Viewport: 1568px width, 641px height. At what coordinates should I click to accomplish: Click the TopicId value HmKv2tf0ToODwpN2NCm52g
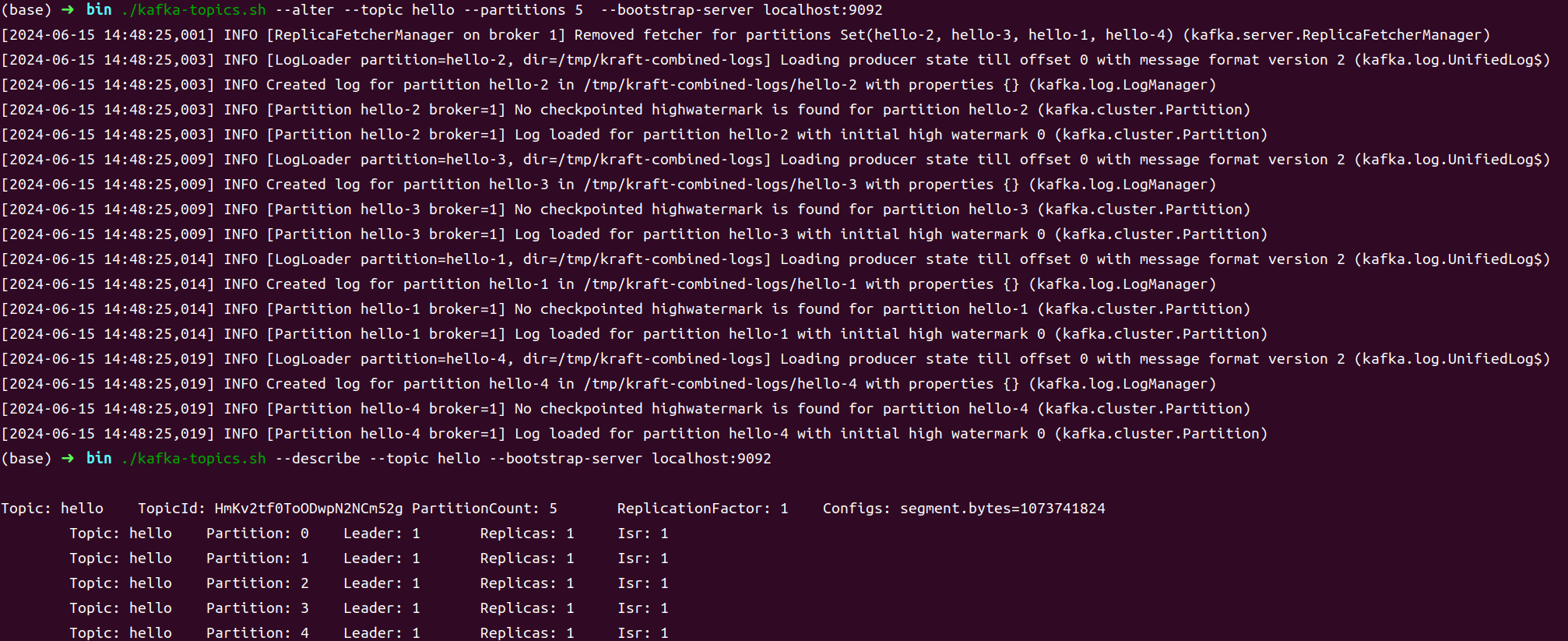click(308, 509)
